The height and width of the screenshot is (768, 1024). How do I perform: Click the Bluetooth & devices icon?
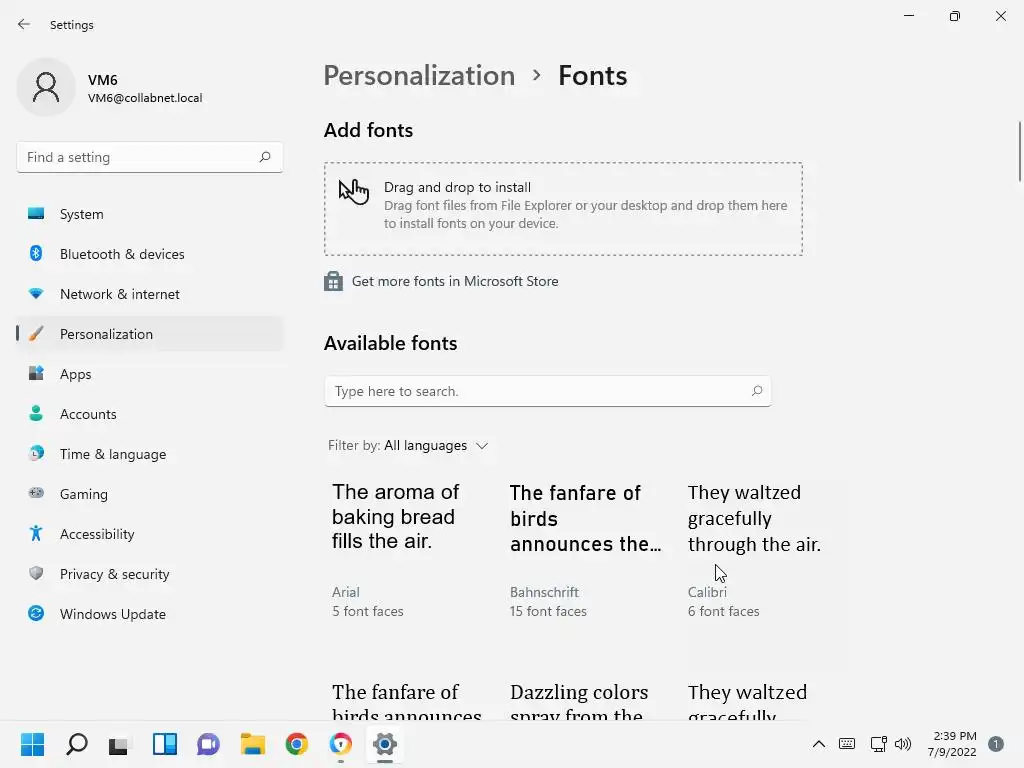(x=36, y=254)
